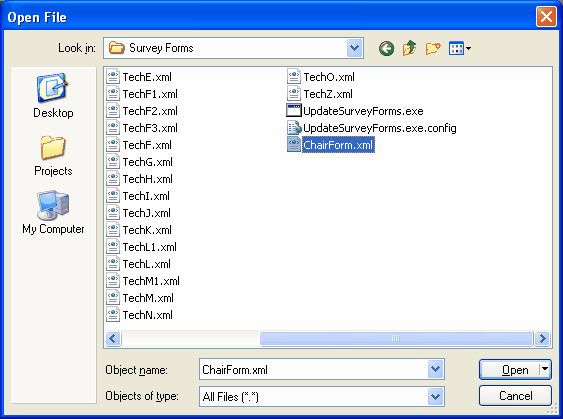Select the TechZ.xml file
This screenshot has height=419, width=563.
tap(320, 94)
